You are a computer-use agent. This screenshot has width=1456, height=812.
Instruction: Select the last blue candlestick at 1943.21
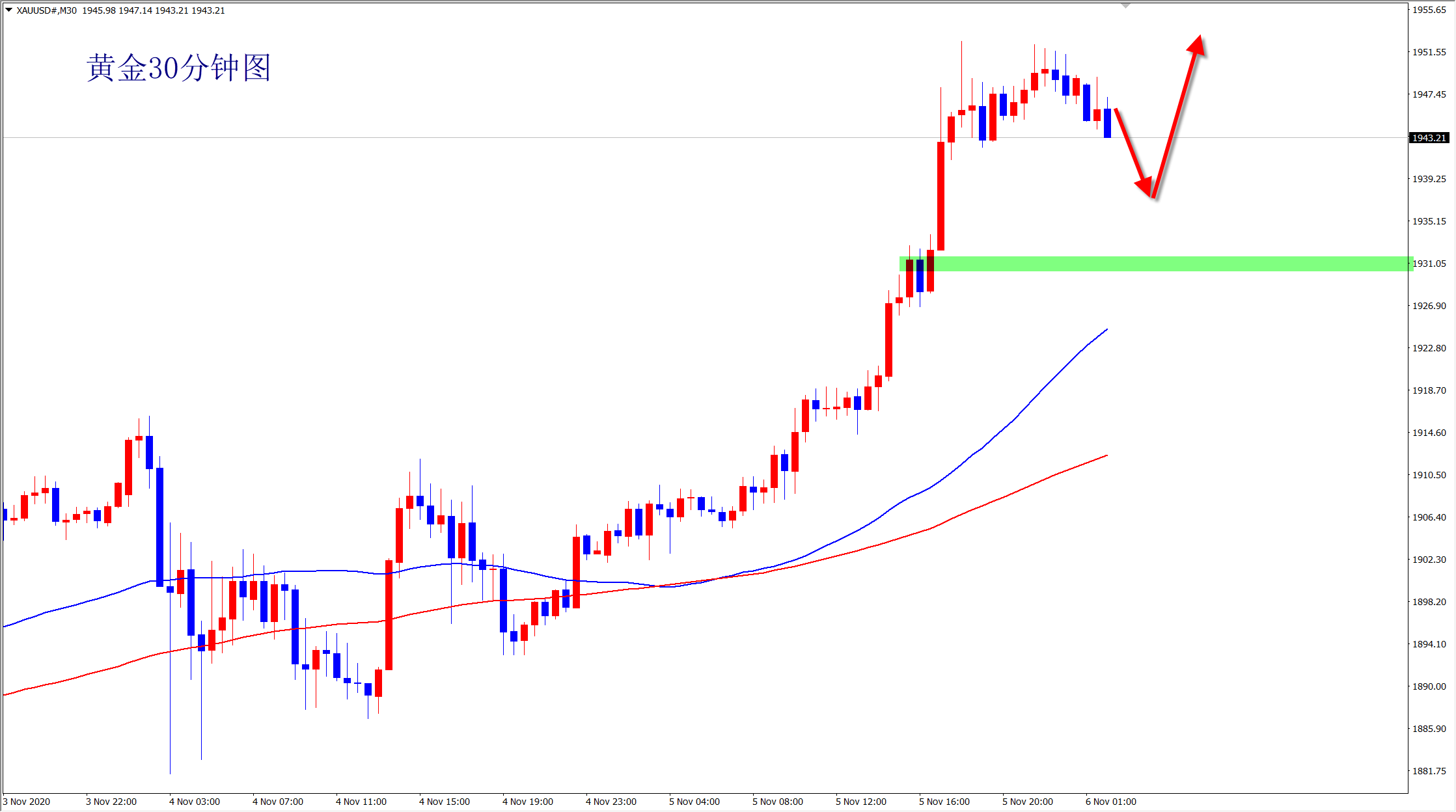(x=1107, y=124)
